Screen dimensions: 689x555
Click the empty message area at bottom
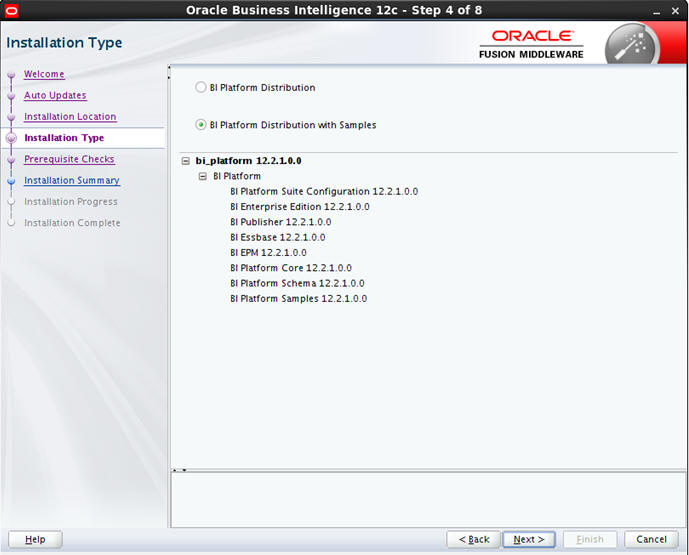coord(428,500)
